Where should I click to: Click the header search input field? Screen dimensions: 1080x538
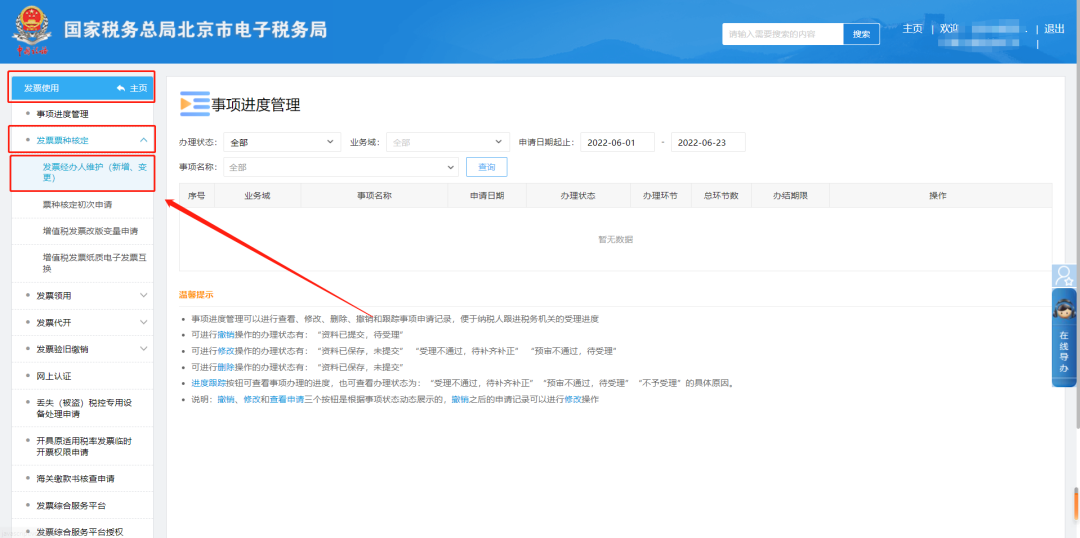pos(782,34)
